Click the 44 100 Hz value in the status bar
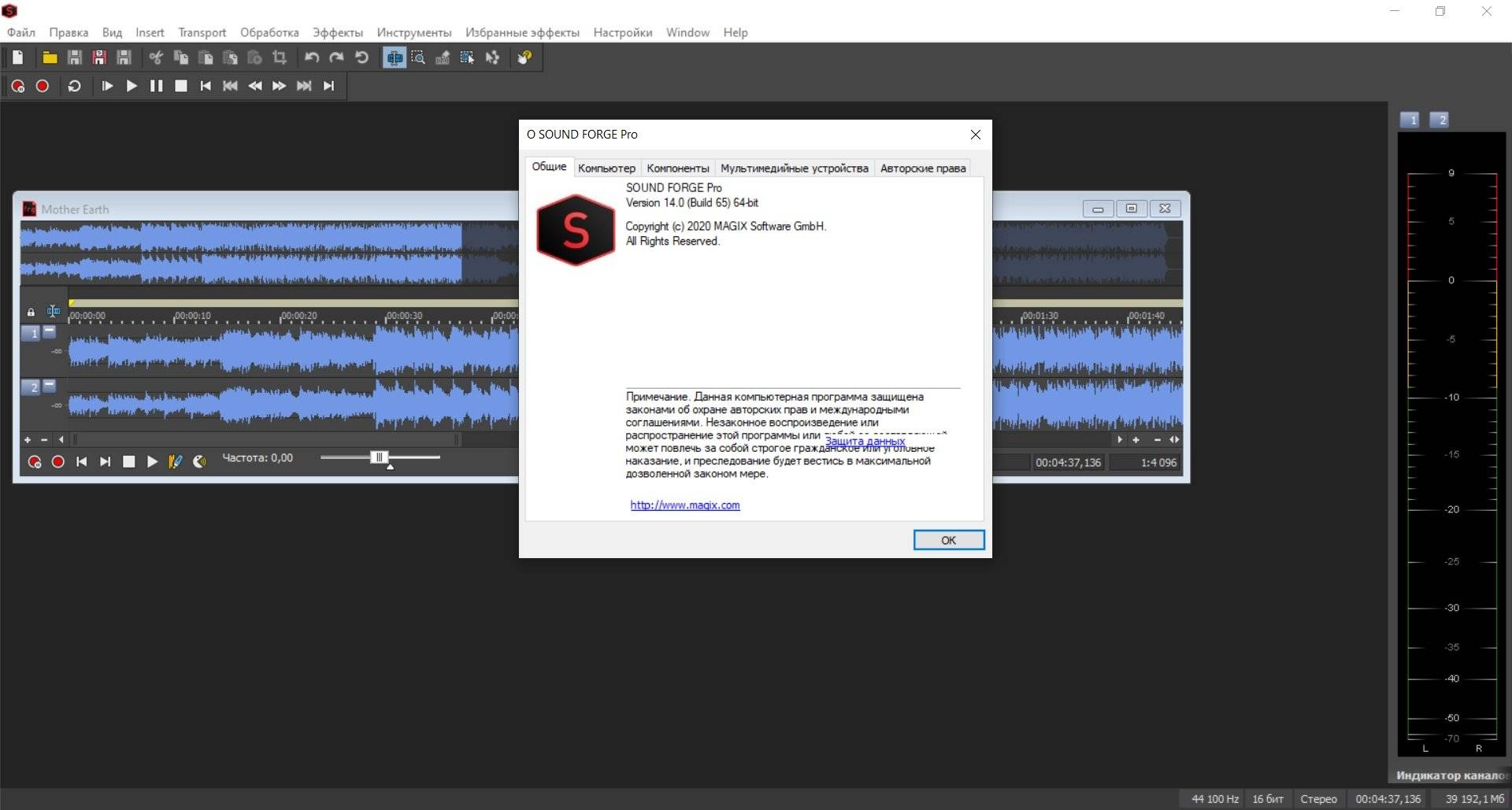The width and height of the screenshot is (1512, 810). [x=1215, y=799]
